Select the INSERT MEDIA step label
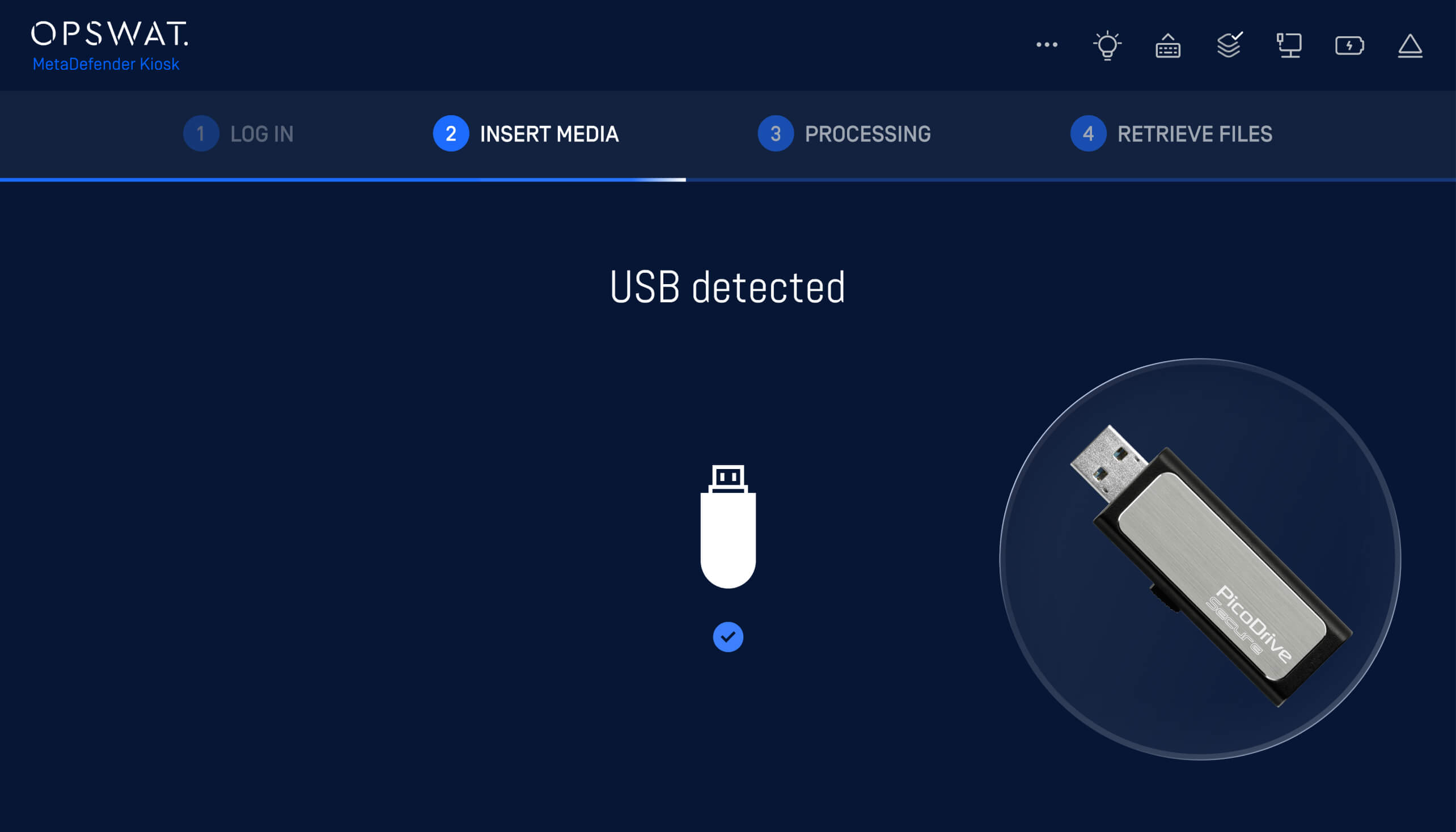This screenshot has height=832, width=1456. coord(549,134)
